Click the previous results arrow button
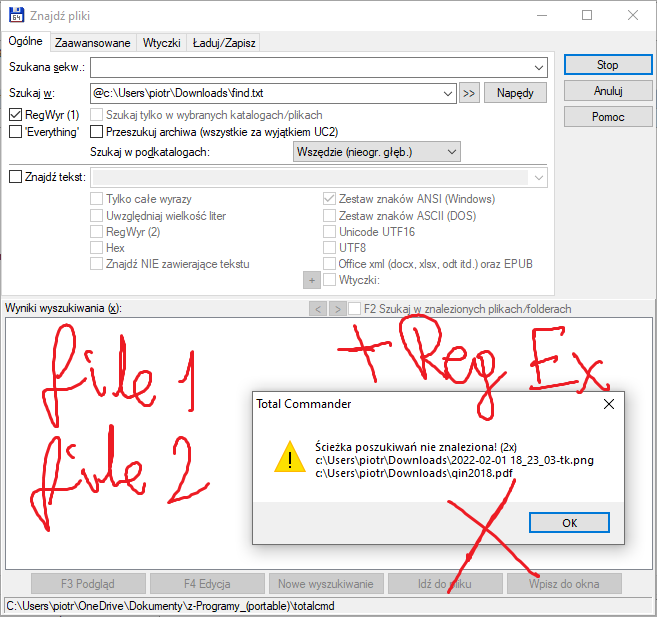657x617 pixels. 318,309
